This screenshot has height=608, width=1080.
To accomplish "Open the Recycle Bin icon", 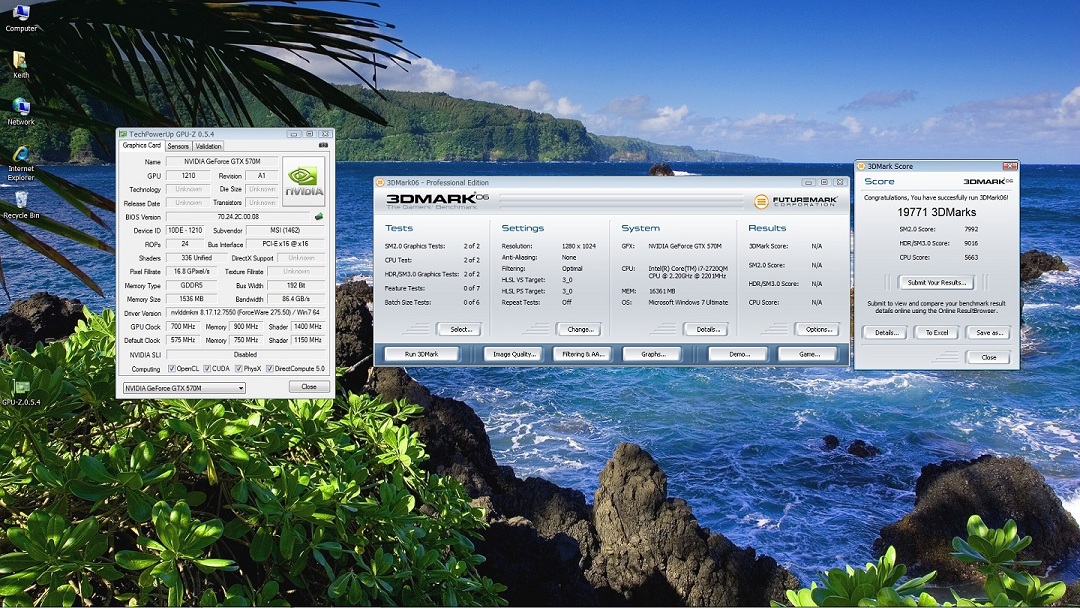I will [x=21, y=205].
